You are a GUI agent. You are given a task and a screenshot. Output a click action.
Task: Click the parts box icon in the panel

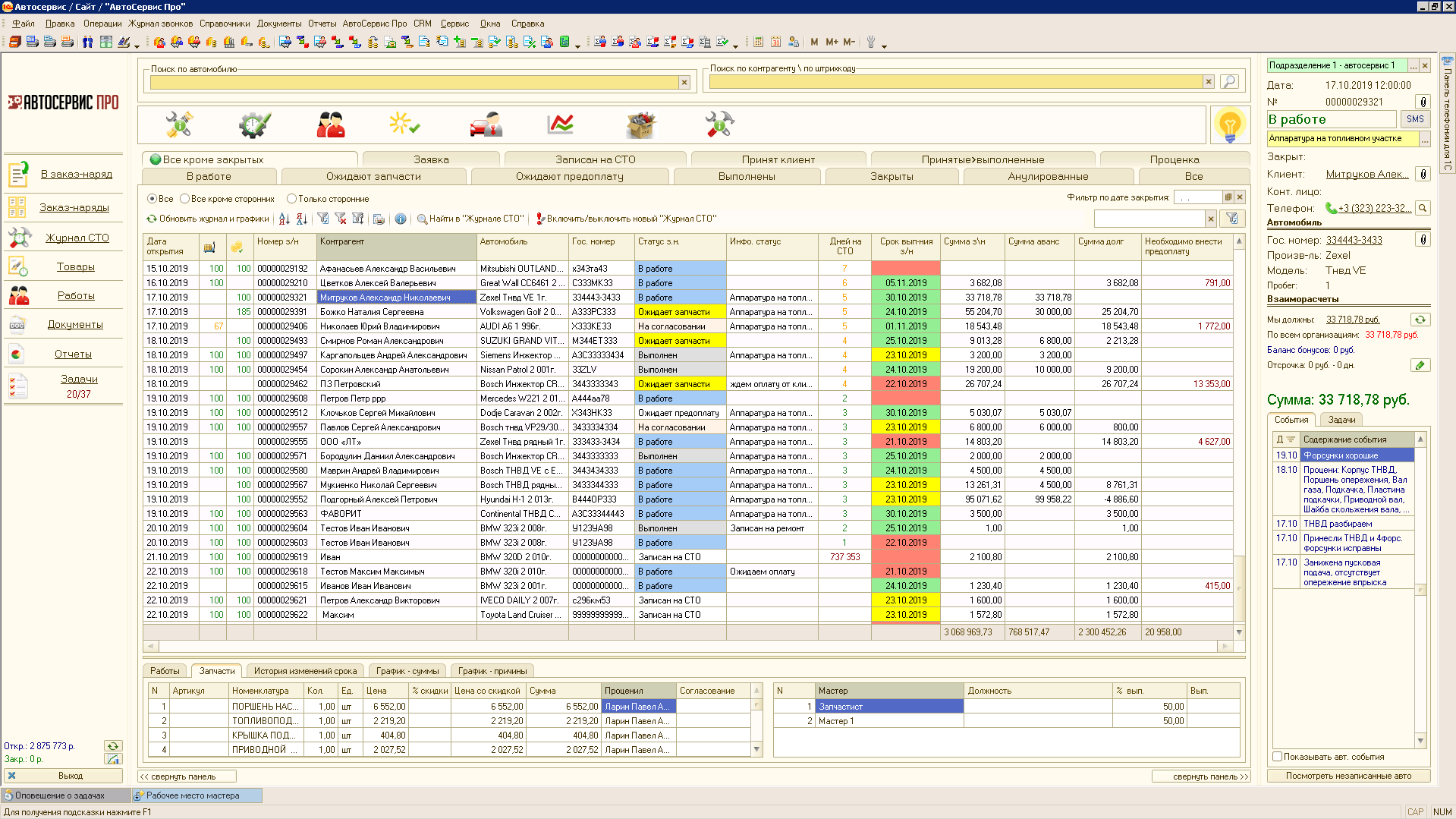pos(640,124)
